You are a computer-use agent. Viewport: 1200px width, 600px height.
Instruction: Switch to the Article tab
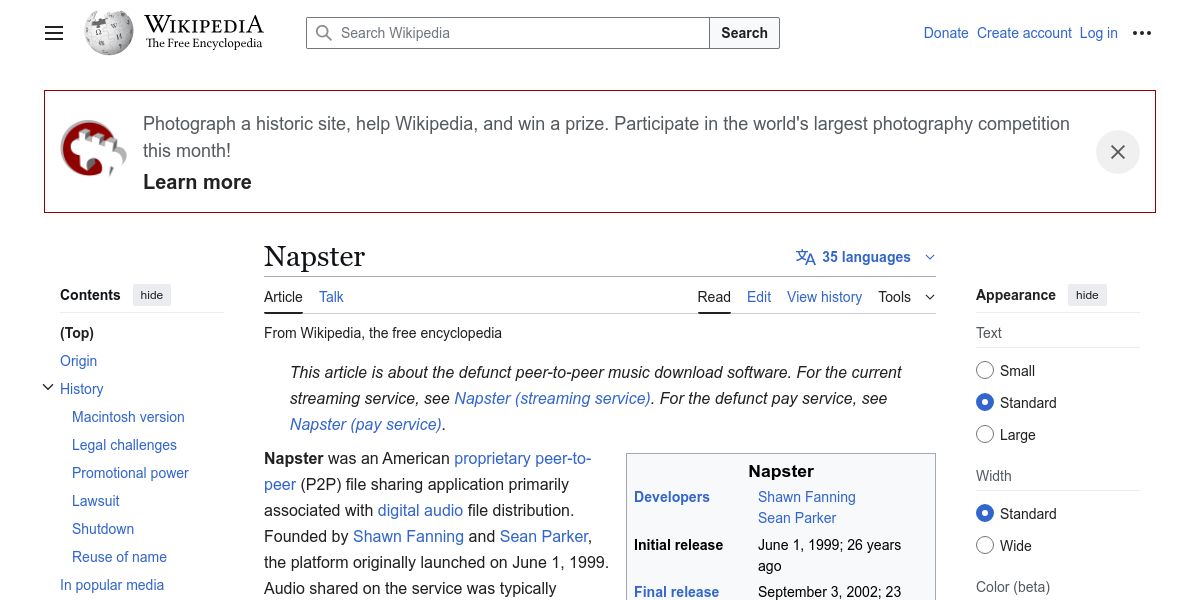(x=283, y=297)
